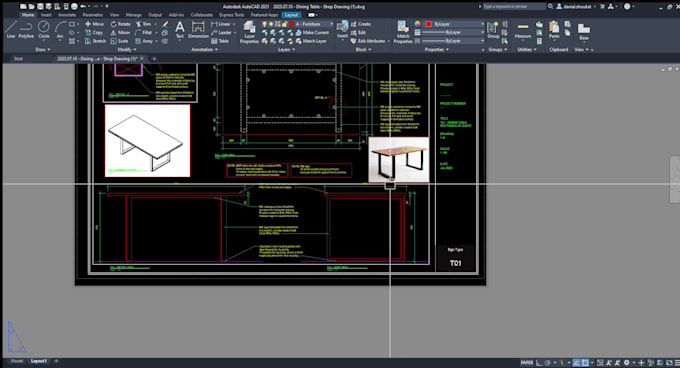This screenshot has height=368, width=680.
Task: Click the Object Color wheel icon
Action: pyautogui.click(x=417, y=24)
